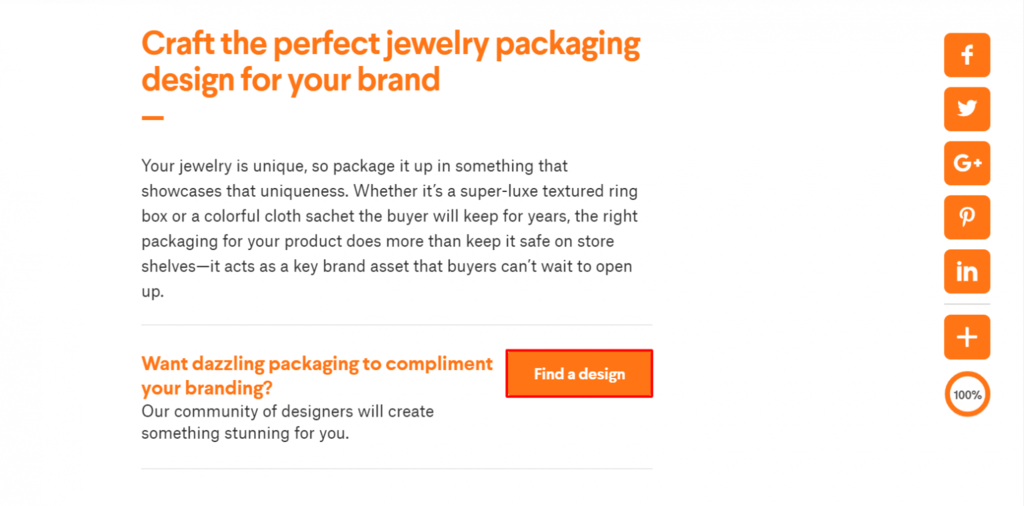
Task: Click the "Our community of designers will create" text
Action: point(287,411)
